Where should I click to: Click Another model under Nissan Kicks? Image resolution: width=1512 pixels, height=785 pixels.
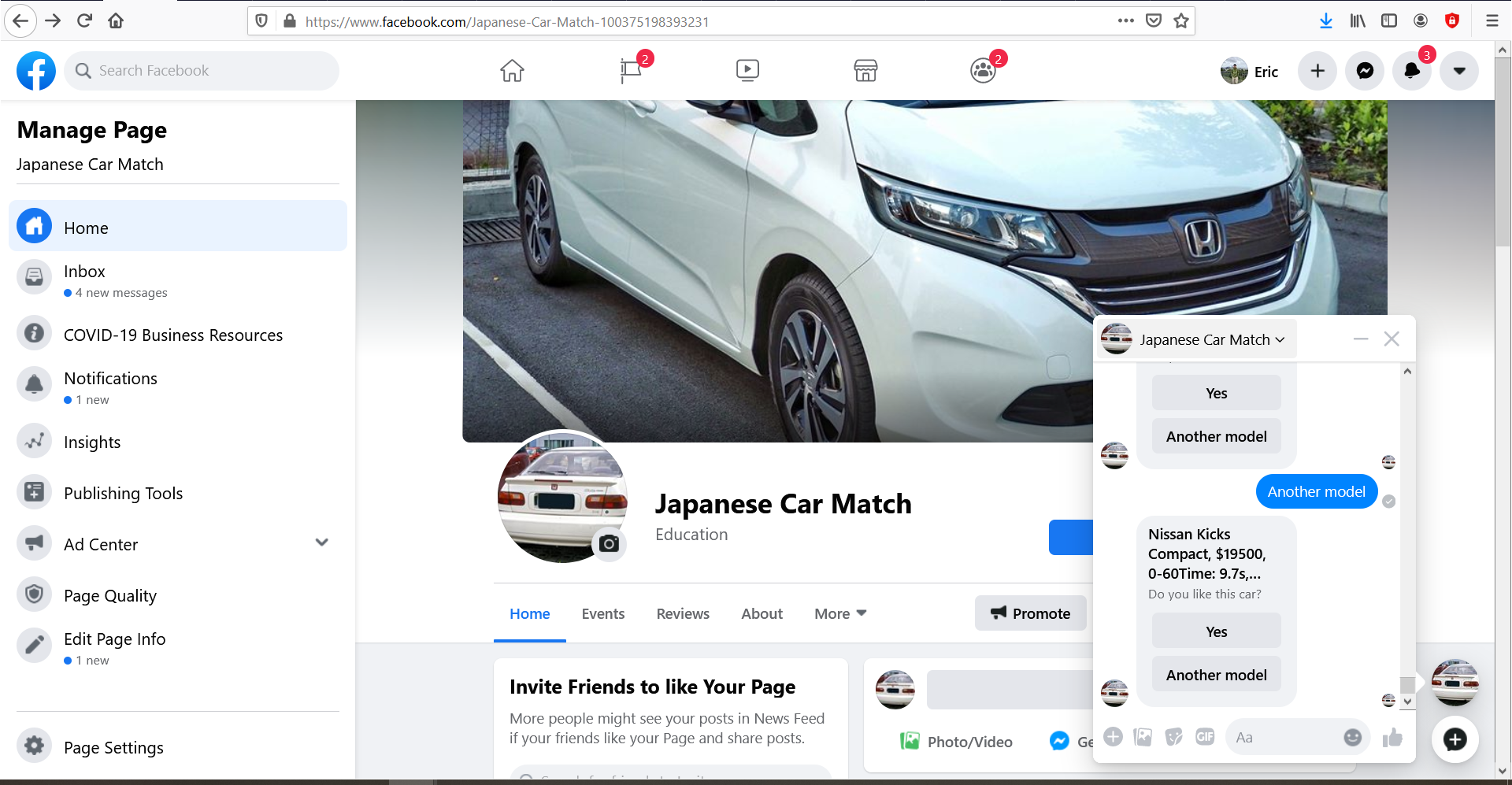(x=1216, y=675)
